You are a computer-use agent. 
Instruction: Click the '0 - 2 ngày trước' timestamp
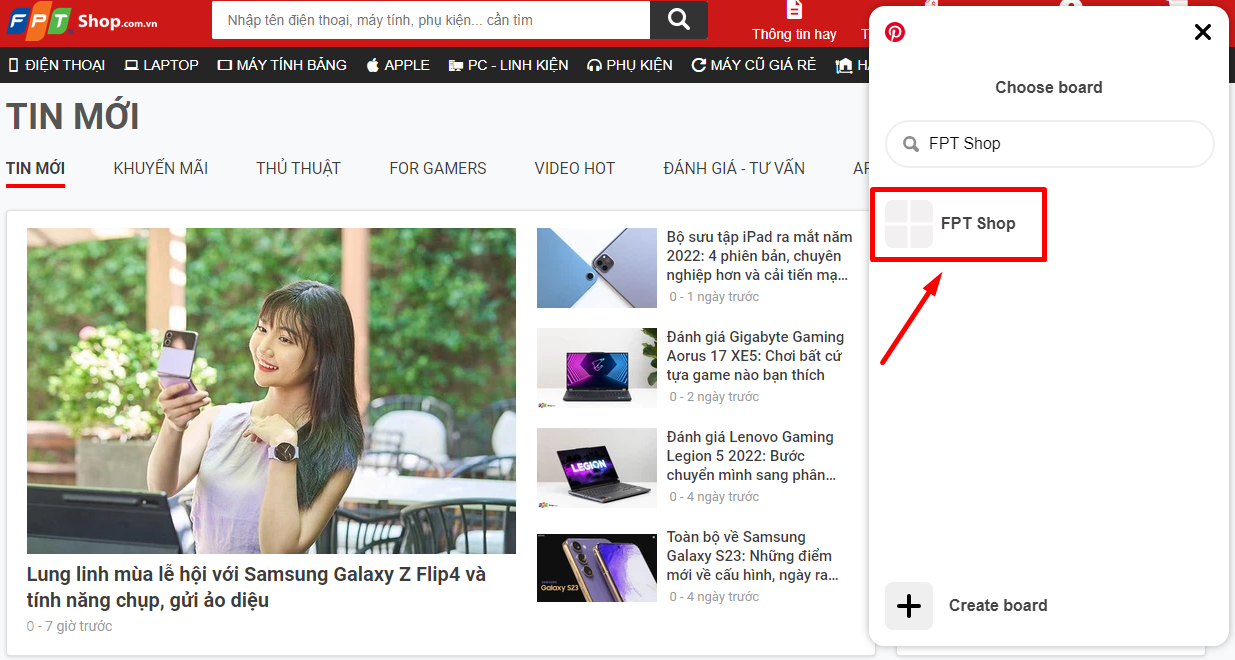tap(714, 397)
